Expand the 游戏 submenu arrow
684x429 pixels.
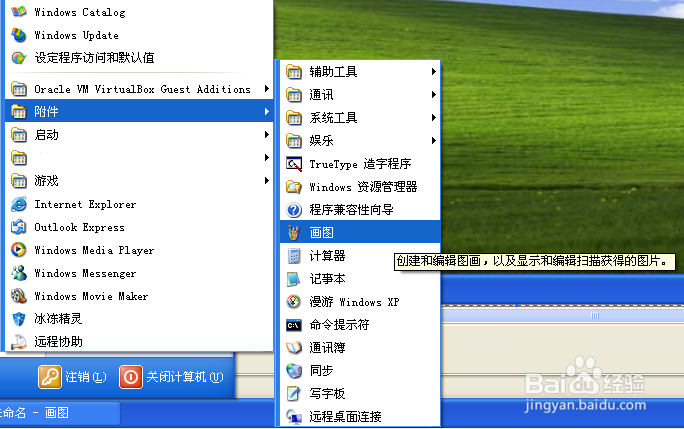(x=267, y=181)
